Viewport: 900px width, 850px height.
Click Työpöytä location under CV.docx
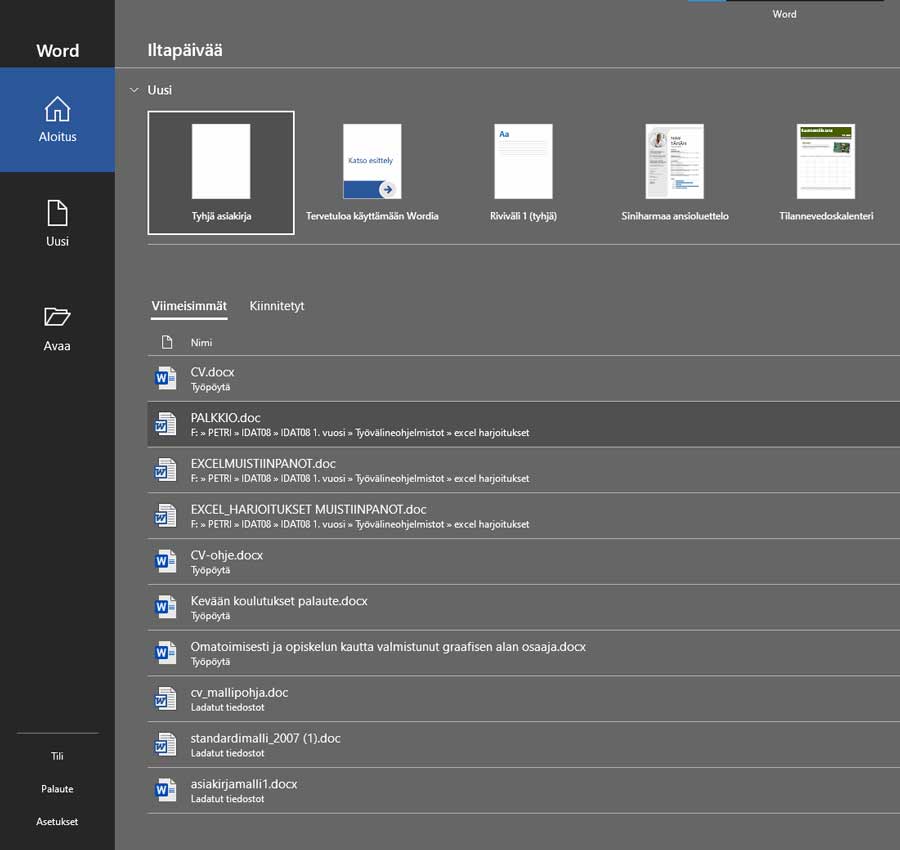click(211, 387)
